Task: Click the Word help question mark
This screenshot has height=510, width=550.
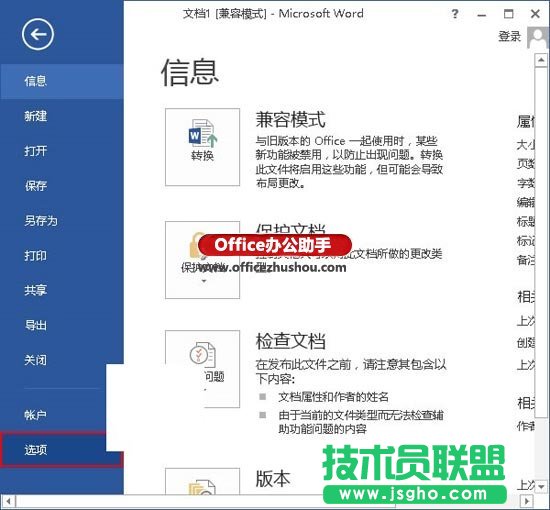Action: click(x=455, y=14)
